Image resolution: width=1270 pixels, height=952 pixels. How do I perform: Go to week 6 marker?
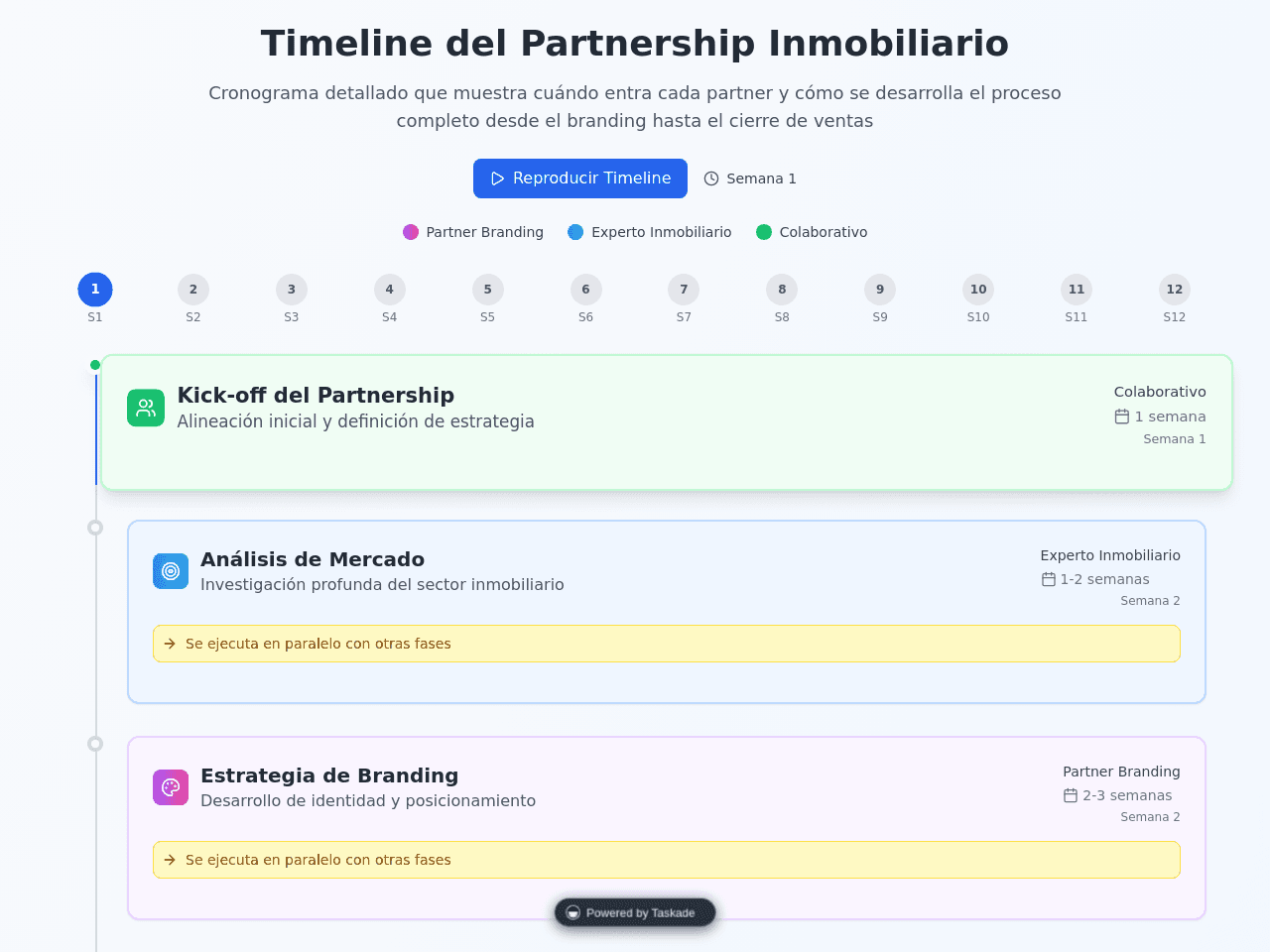586,290
